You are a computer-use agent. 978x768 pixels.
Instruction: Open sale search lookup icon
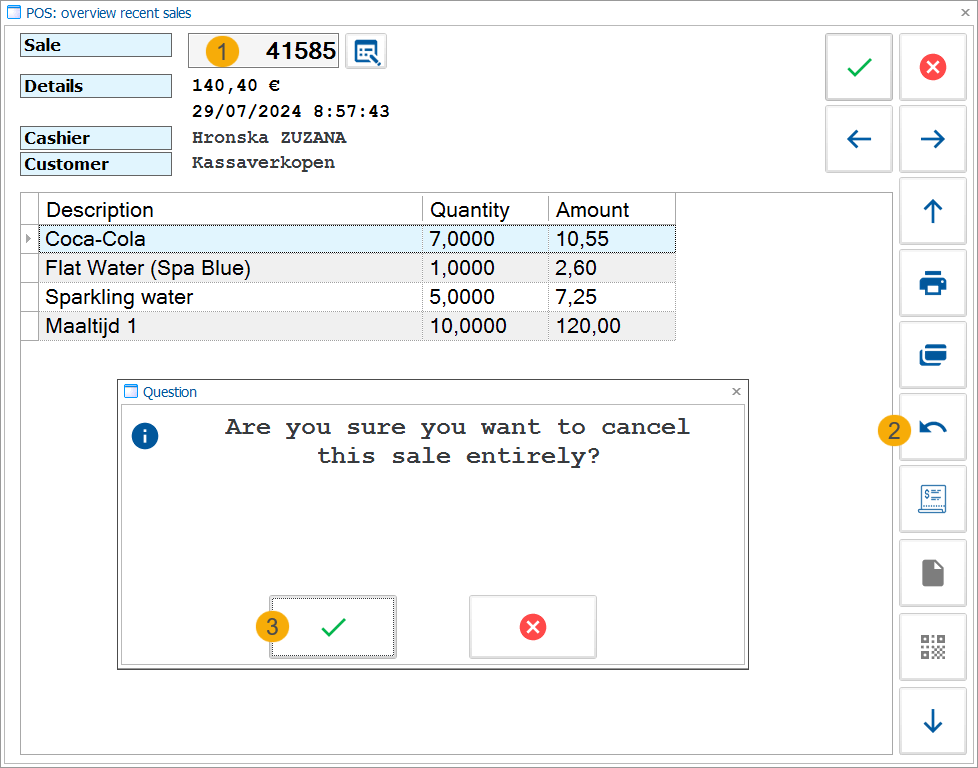pos(366,52)
